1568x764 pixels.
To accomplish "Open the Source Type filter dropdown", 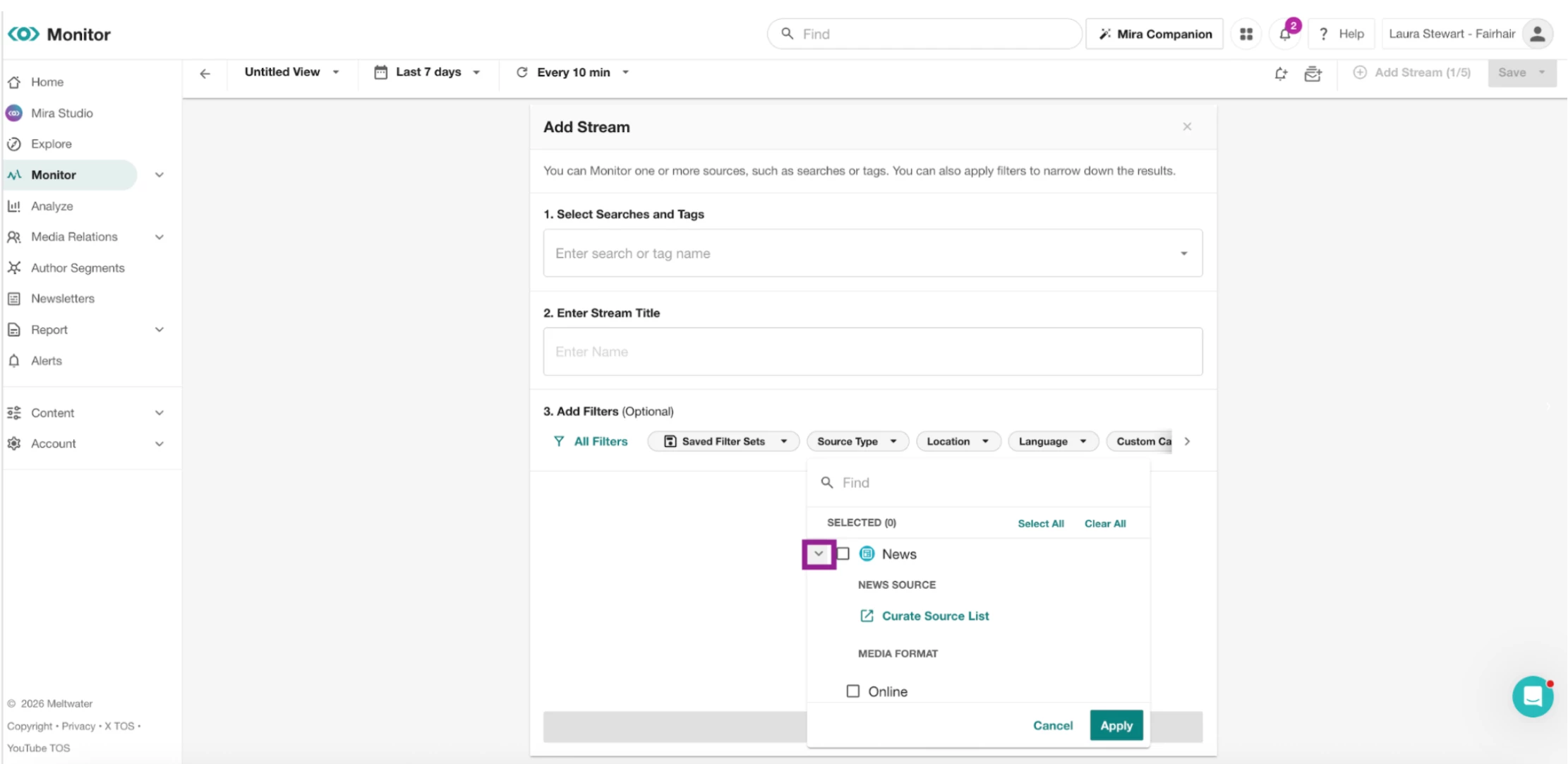I will [x=857, y=441].
